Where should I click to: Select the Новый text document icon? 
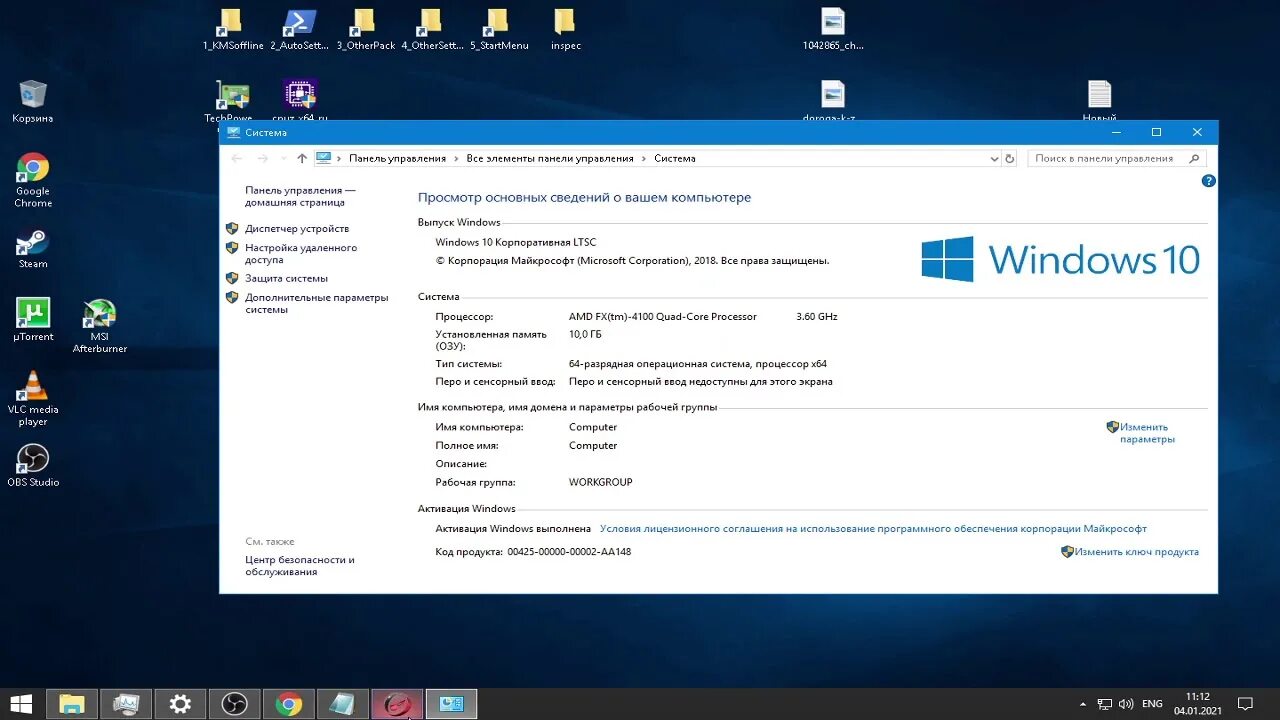click(x=1099, y=101)
